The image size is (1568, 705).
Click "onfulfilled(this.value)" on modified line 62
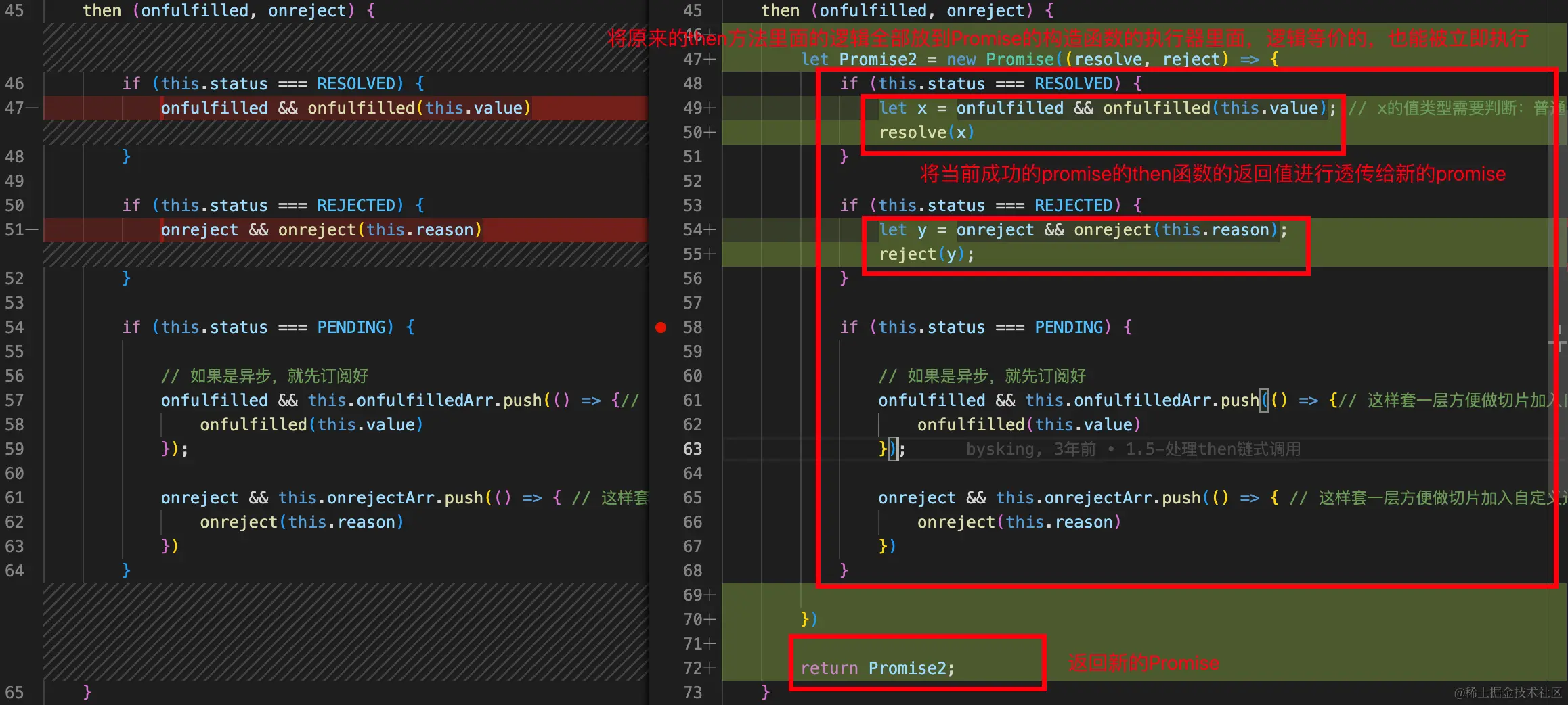point(1029,425)
